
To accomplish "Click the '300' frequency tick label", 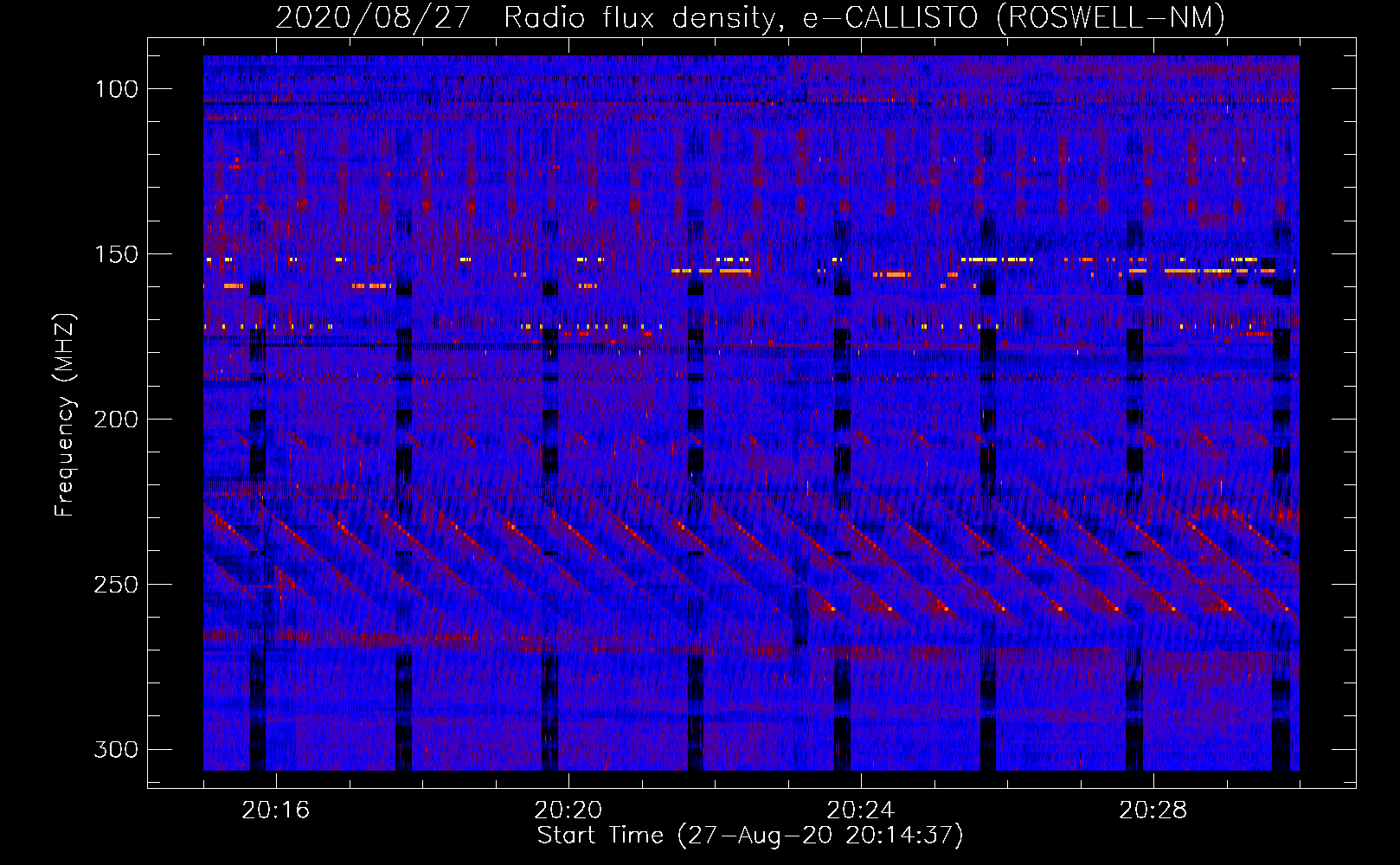I will point(116,749).
